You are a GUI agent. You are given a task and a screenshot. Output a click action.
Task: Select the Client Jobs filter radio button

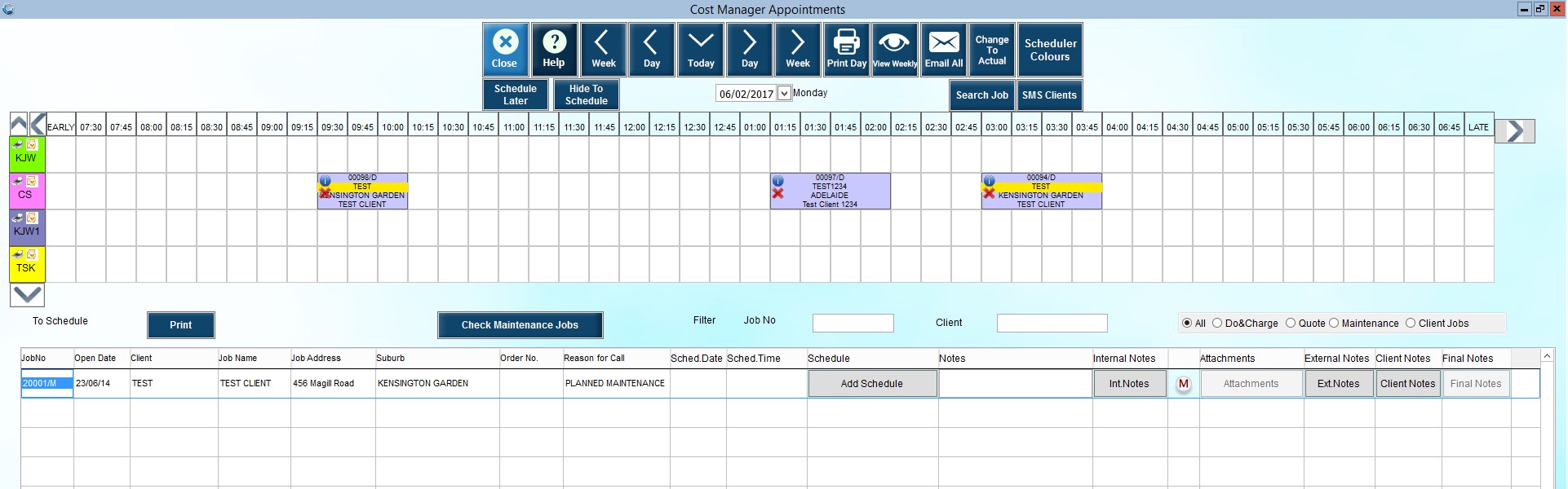click(1411, 323)
